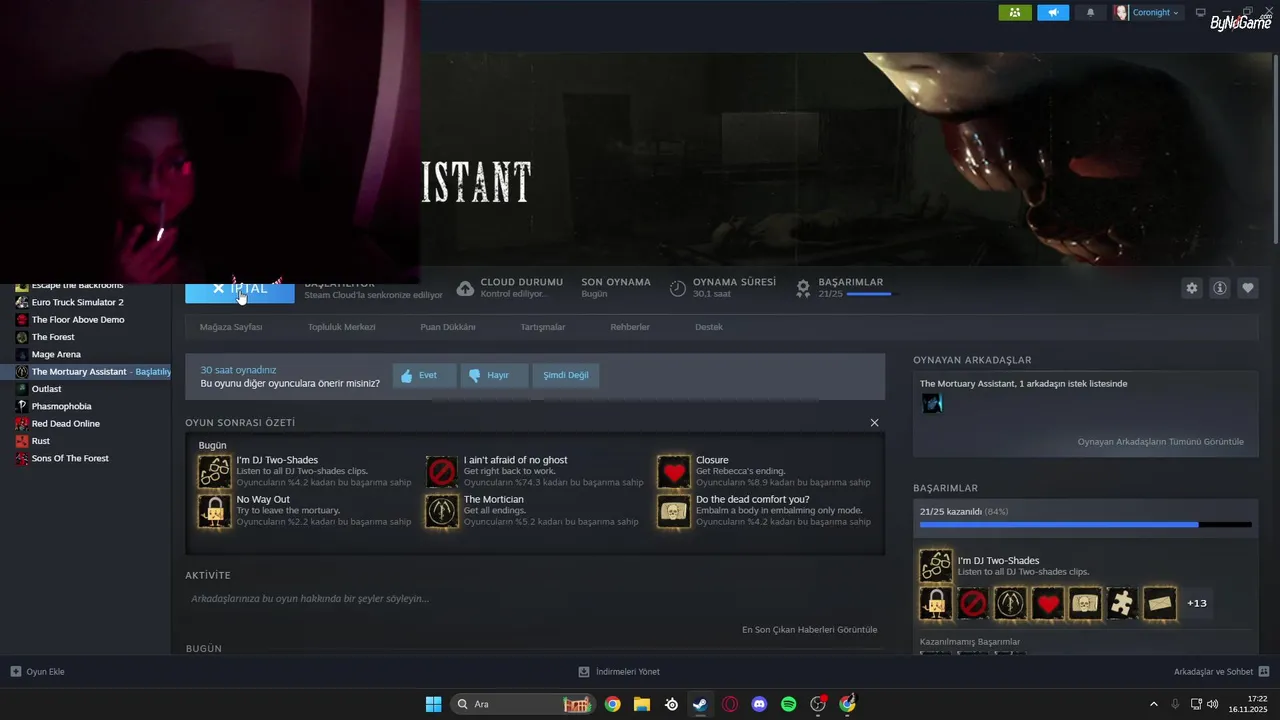Cancel launch with the İPTAL button
Image resolution: width=1280 pixels, height=720 pixels.
click(240, 289)
